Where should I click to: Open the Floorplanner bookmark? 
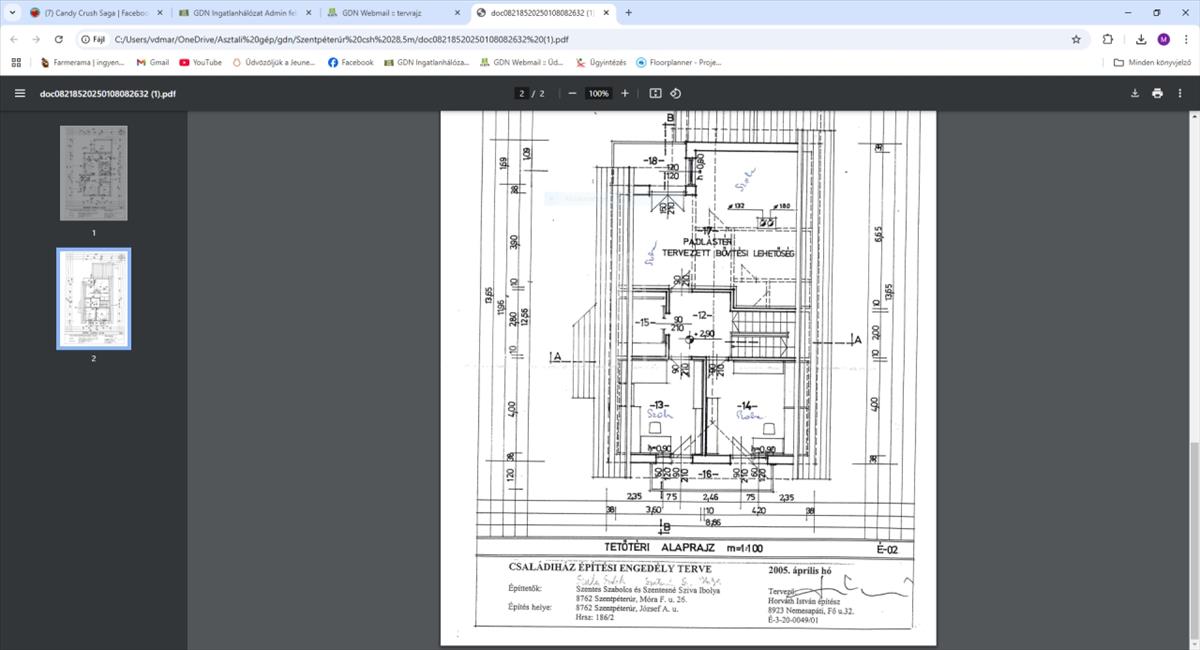(x=678, y=62)
